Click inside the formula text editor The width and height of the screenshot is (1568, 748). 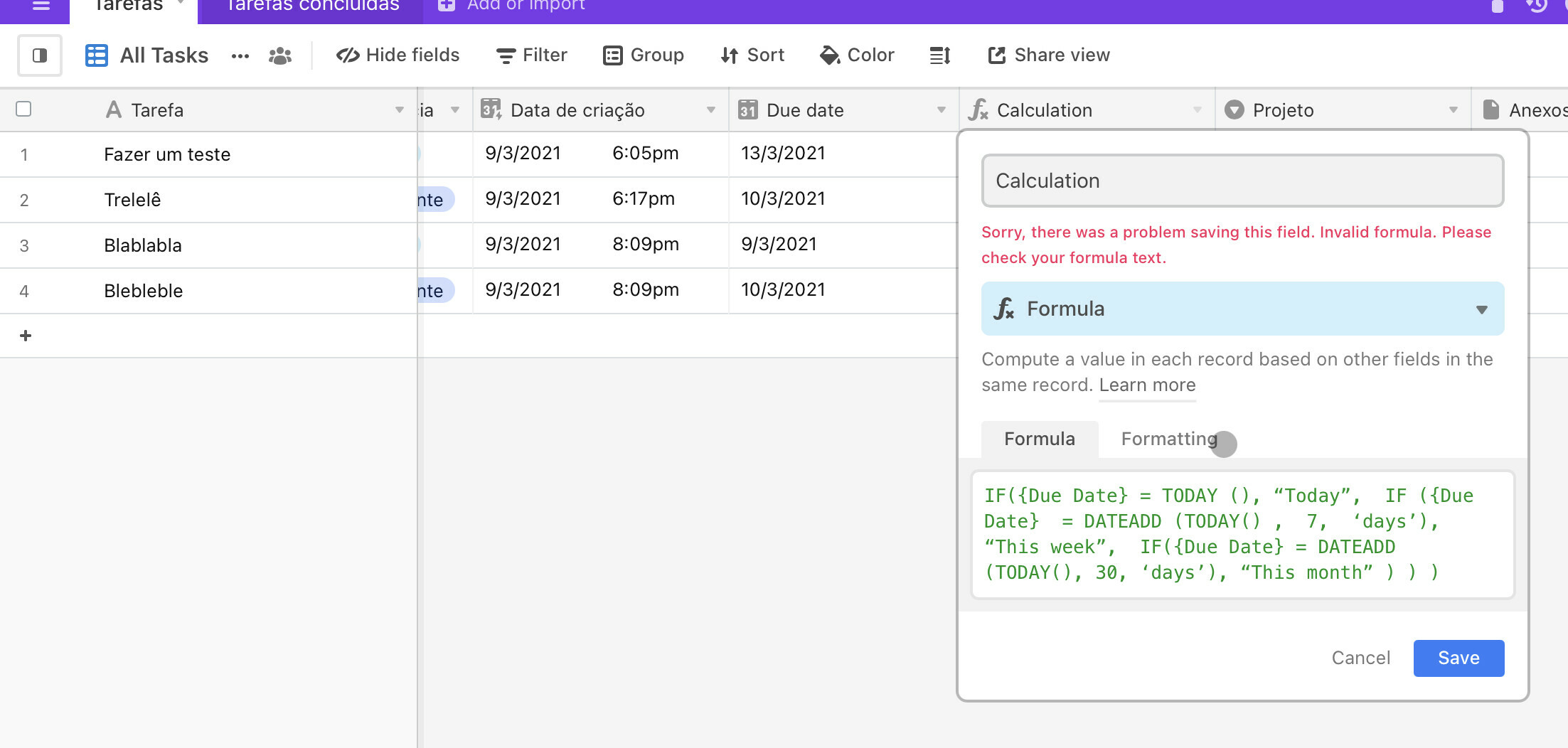click(x=1243, y=534)
